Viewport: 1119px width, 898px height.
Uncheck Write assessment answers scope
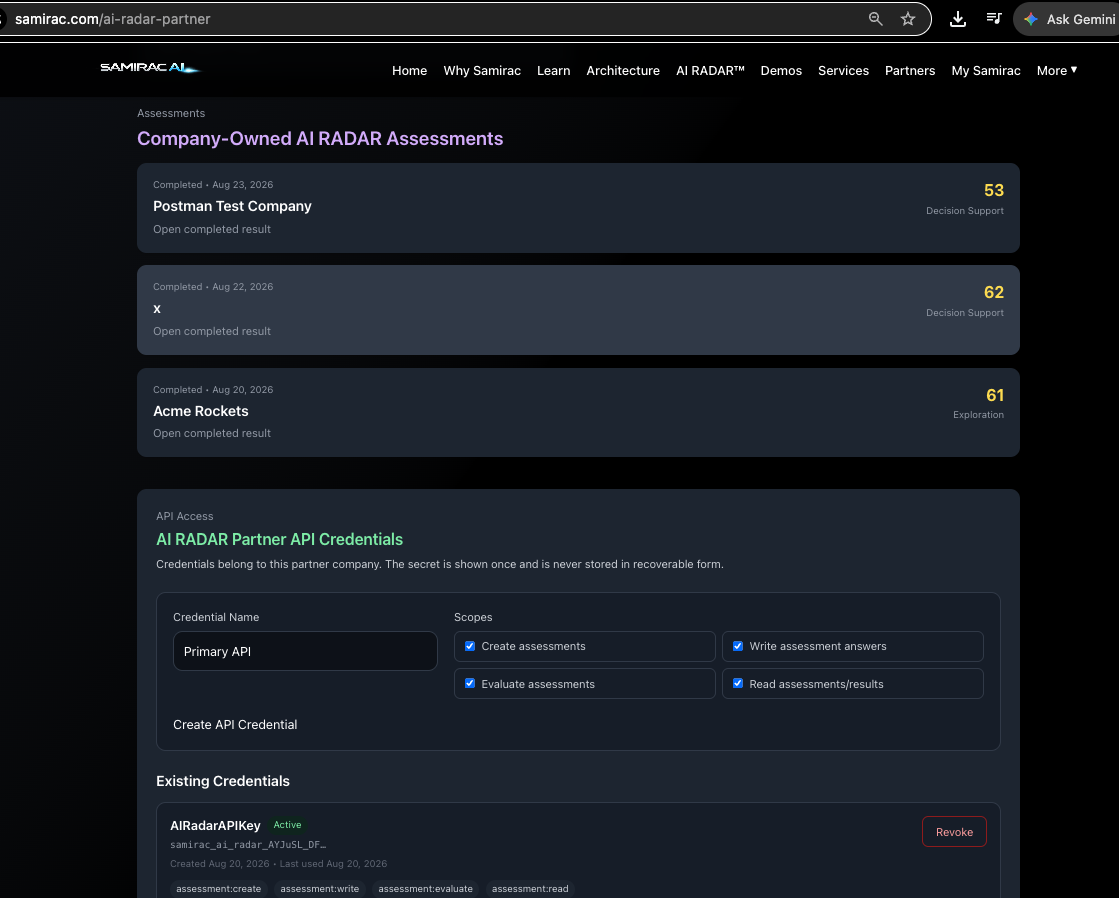(738, 646)
